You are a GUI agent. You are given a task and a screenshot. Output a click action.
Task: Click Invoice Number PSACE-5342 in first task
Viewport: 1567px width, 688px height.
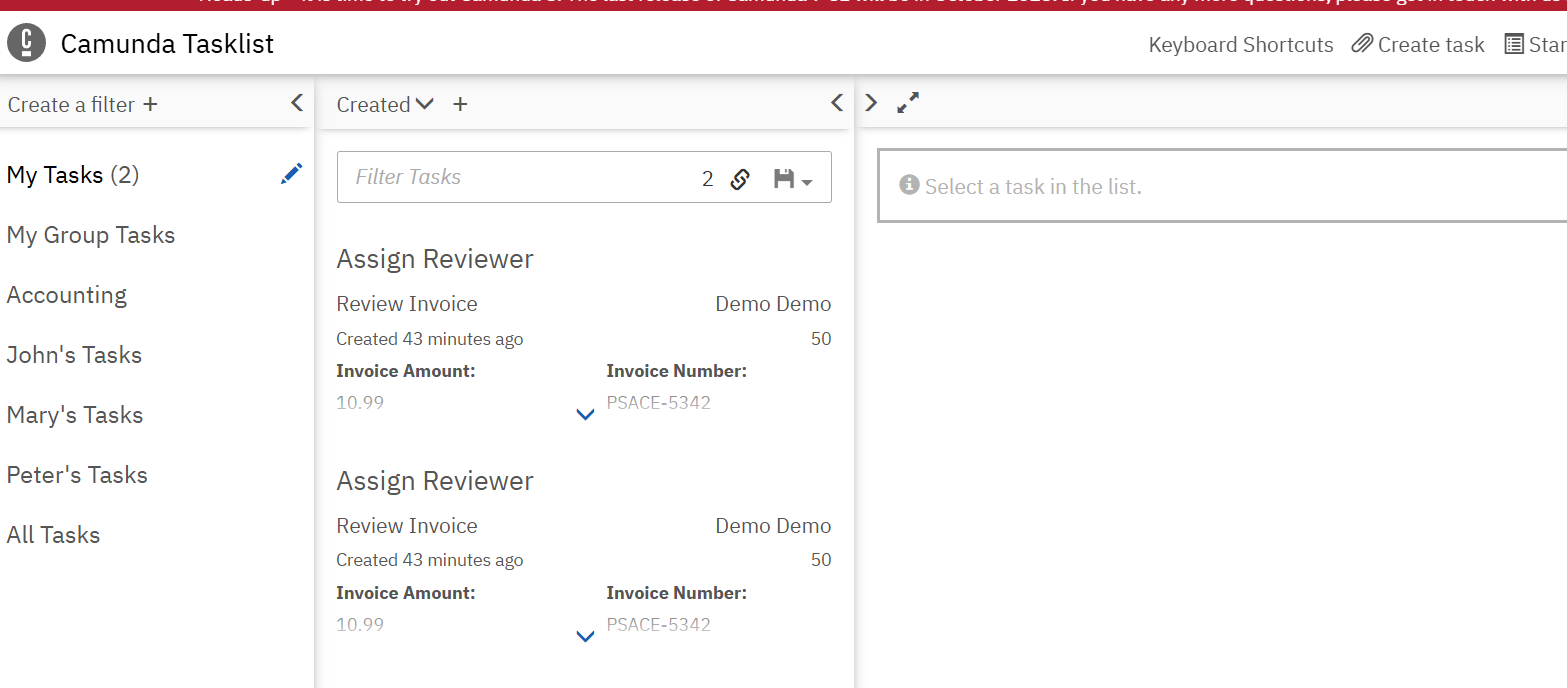click(x=658, y=403)
